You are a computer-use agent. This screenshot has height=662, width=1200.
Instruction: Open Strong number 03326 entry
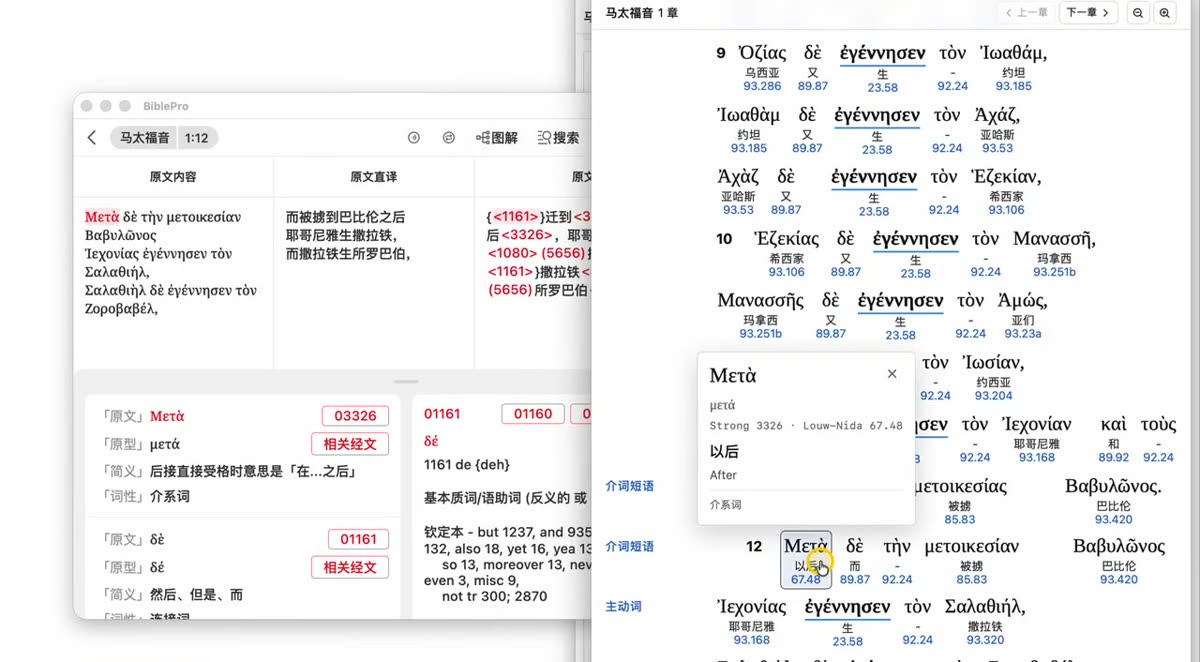[355, 416]
